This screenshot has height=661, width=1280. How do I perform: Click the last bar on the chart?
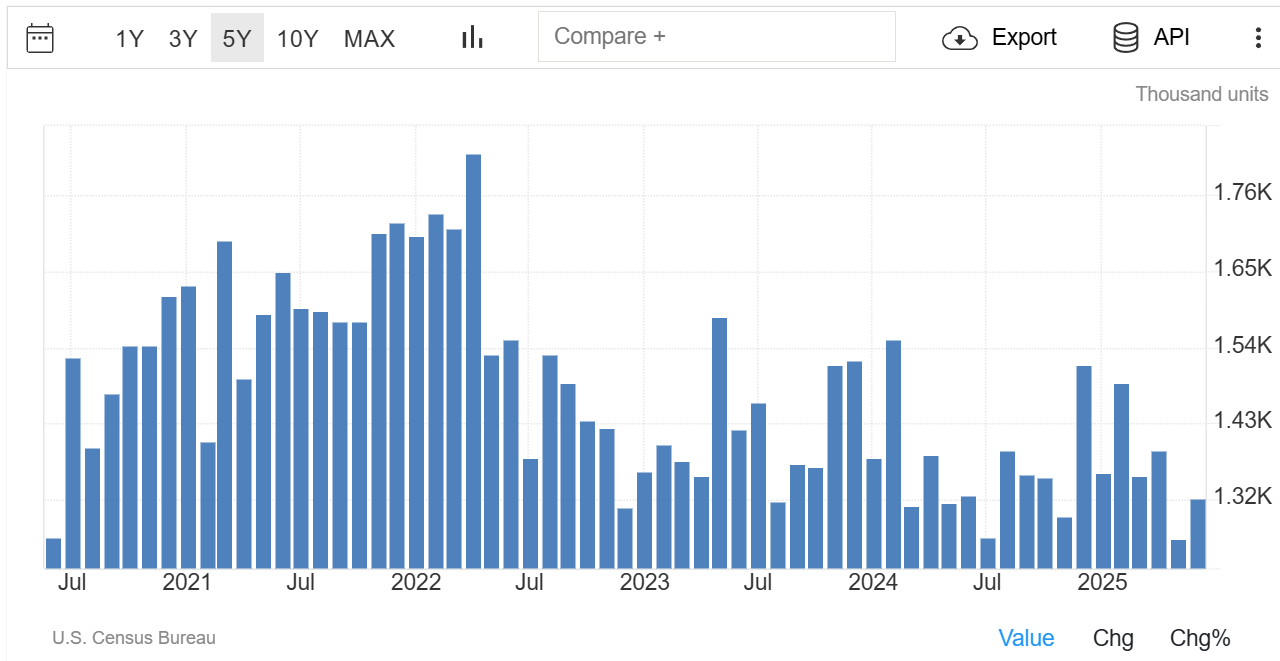tap(1198, 534)
